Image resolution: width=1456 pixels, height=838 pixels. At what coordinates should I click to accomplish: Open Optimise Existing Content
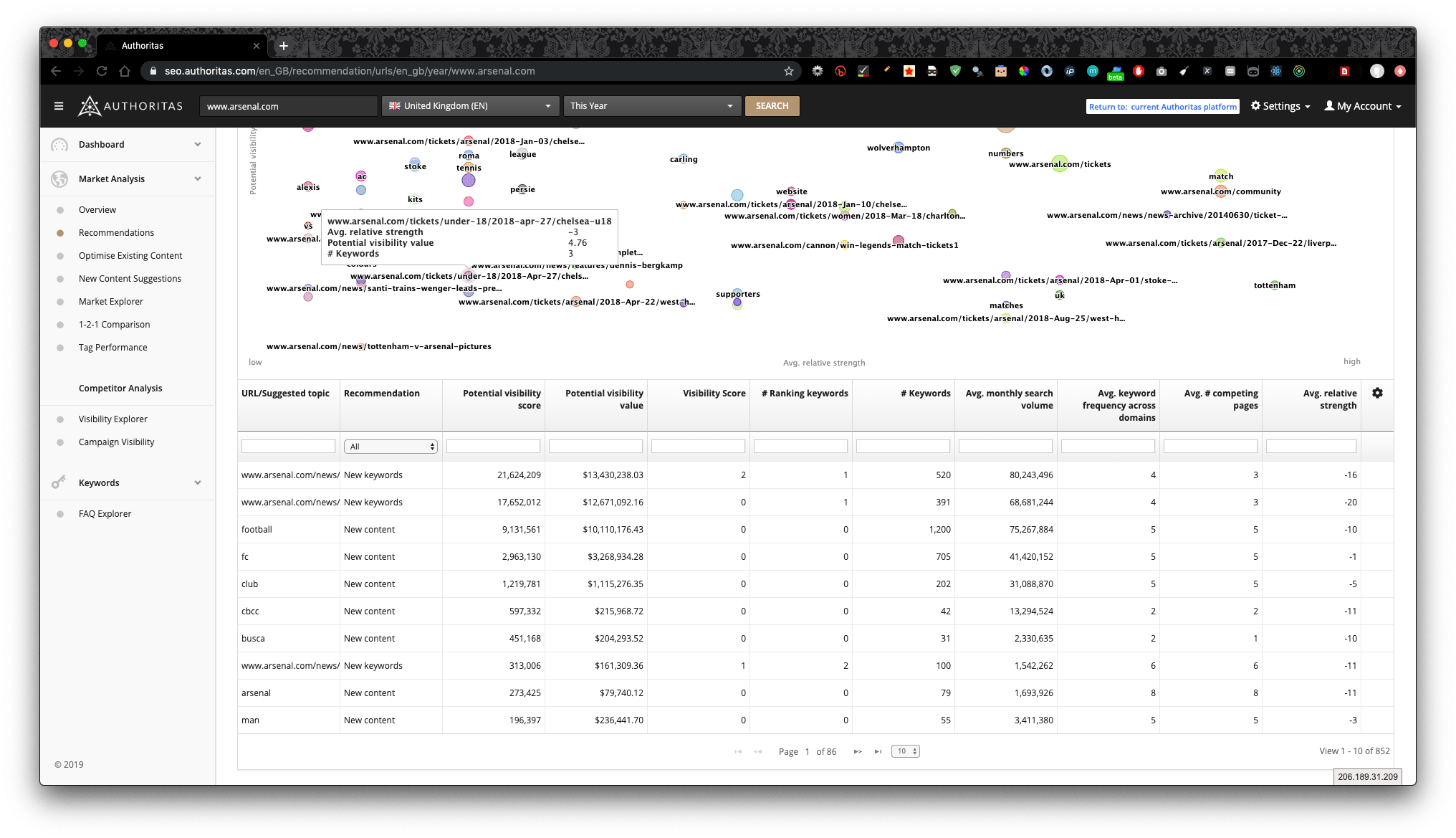[130, 256]
